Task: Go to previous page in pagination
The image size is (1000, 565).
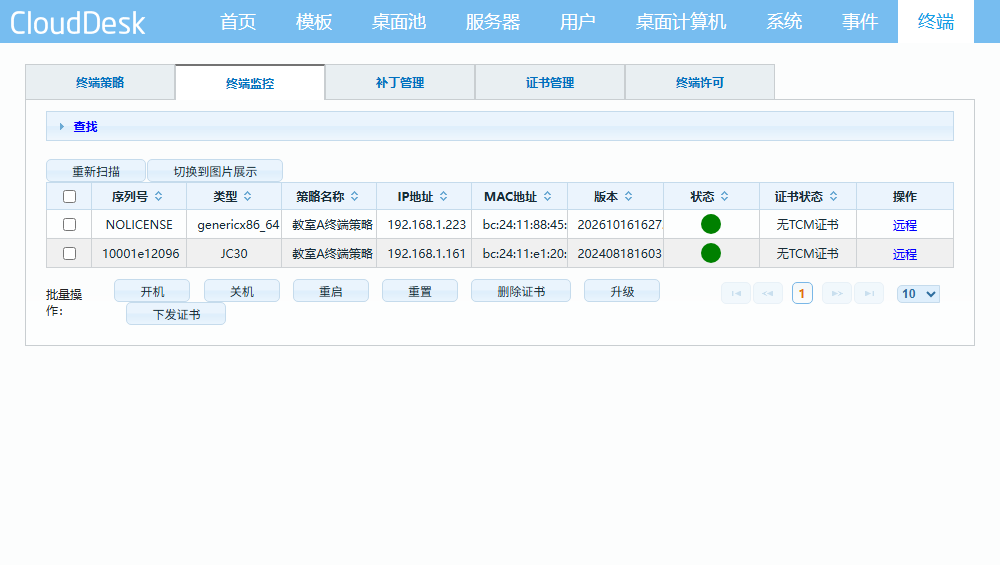Action: point(768,293)
